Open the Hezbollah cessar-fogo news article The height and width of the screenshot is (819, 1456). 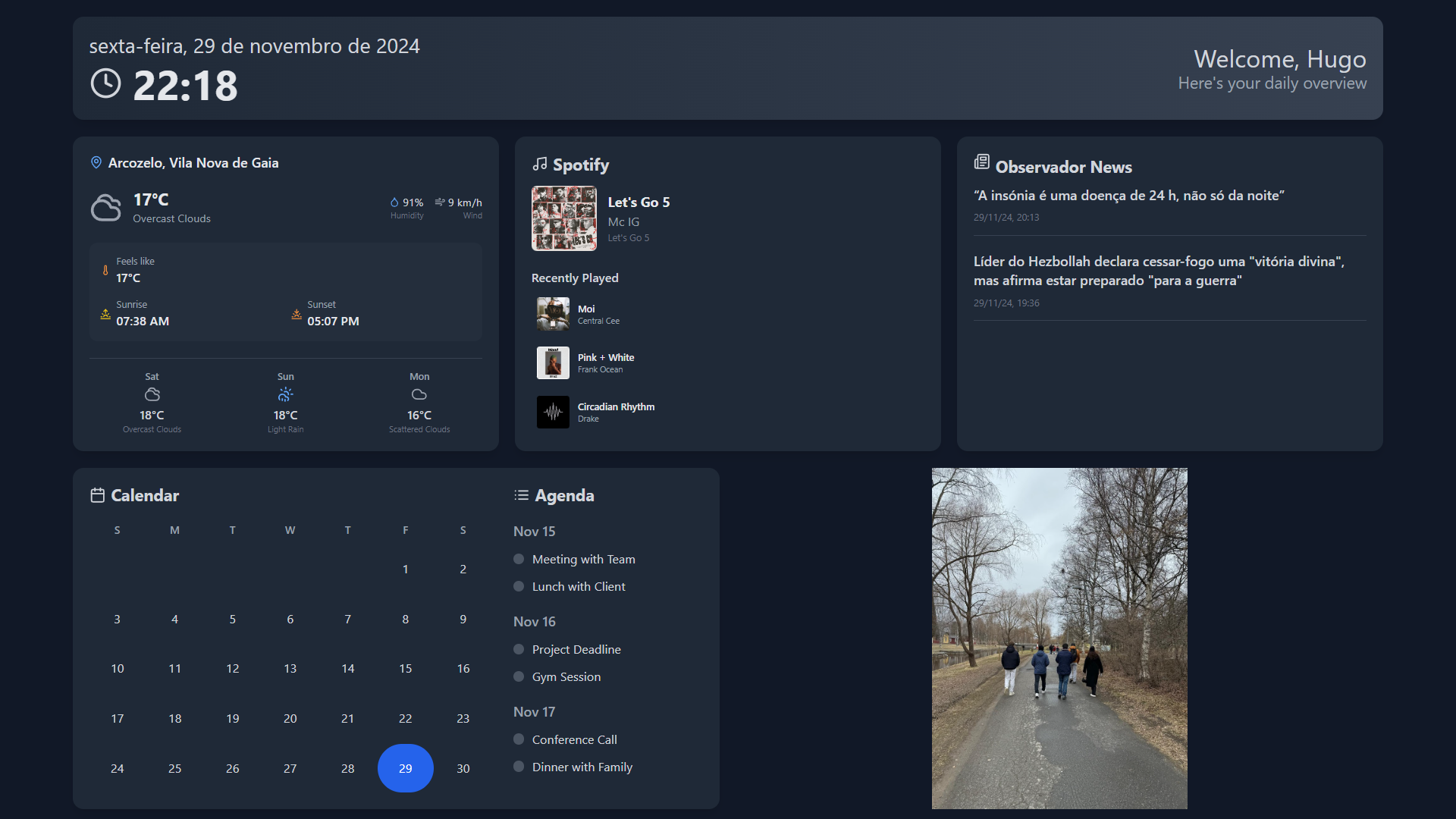[1159, 271]
